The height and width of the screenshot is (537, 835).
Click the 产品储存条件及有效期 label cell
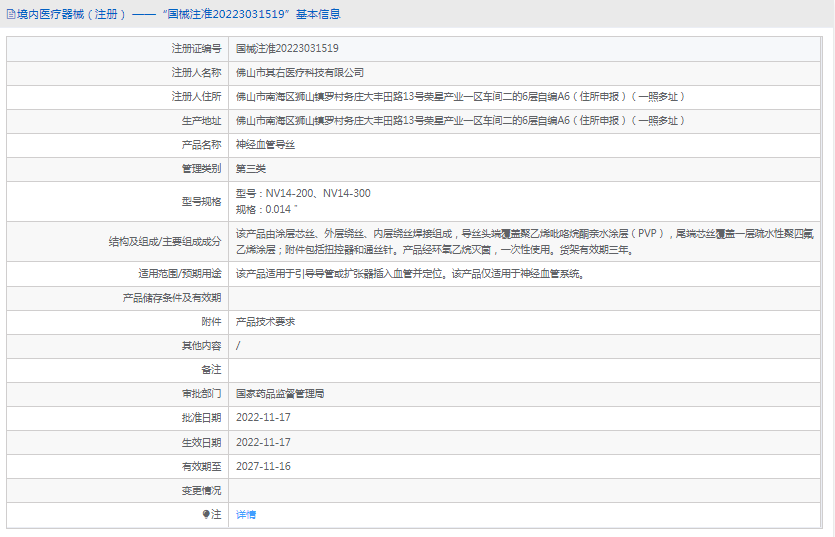click(x=118, y=298)
